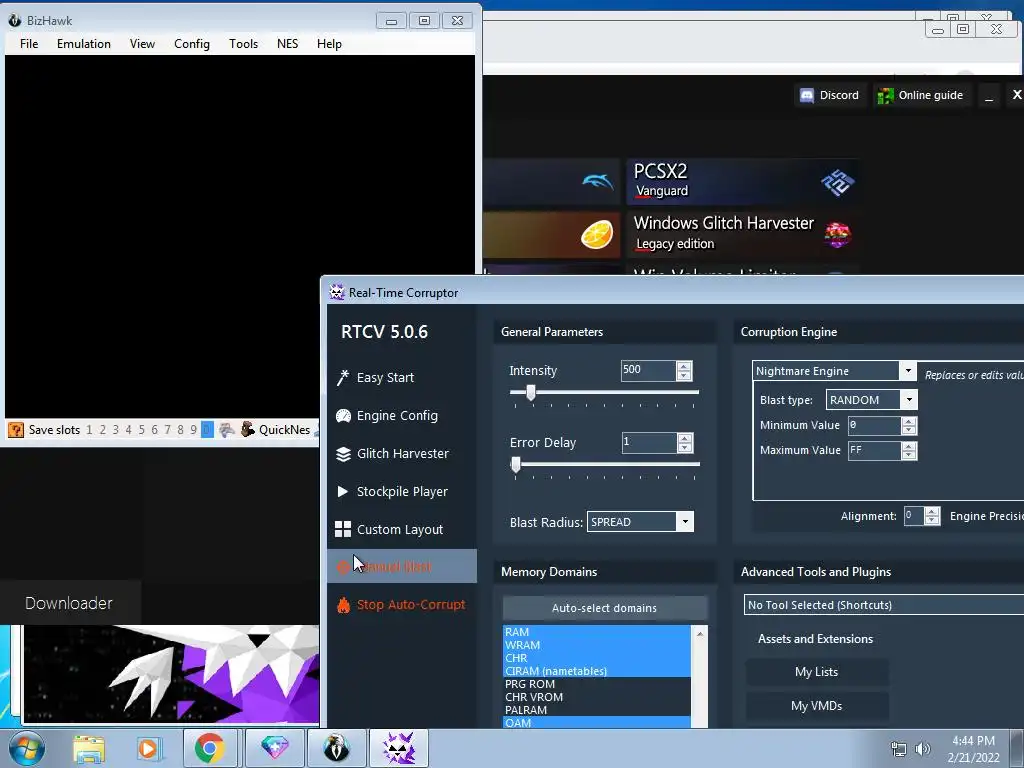The width and height of the screenshot is (1024, 768).
Task: Click the QuickNes core icon in BizHawk
Action: (x=248, y=429)
